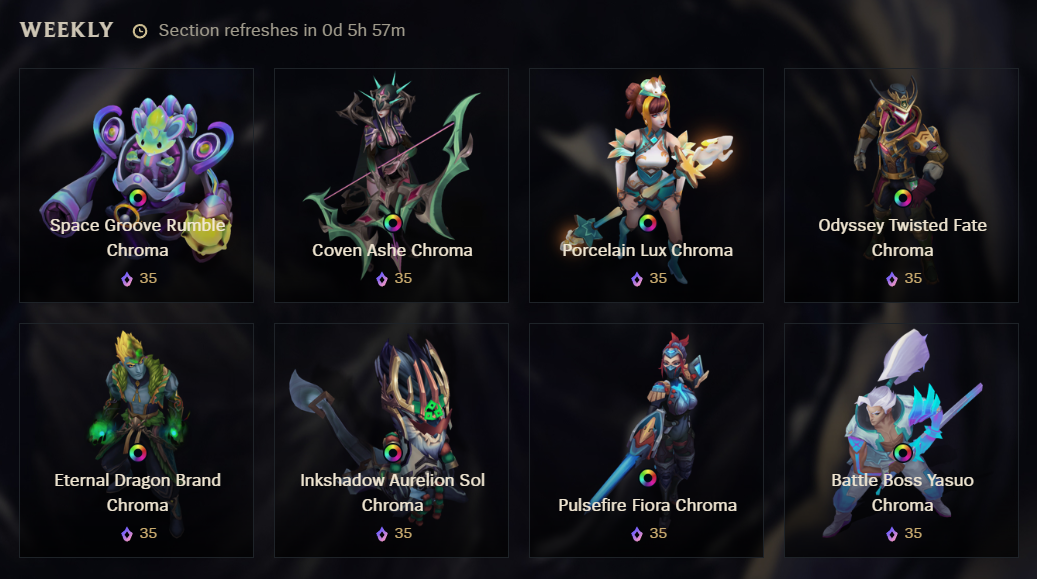Click the chroma wheel icon on Pulsefire Fiora
The width and height of the screenshot is (1037, 579).
(x=647, y=478)
